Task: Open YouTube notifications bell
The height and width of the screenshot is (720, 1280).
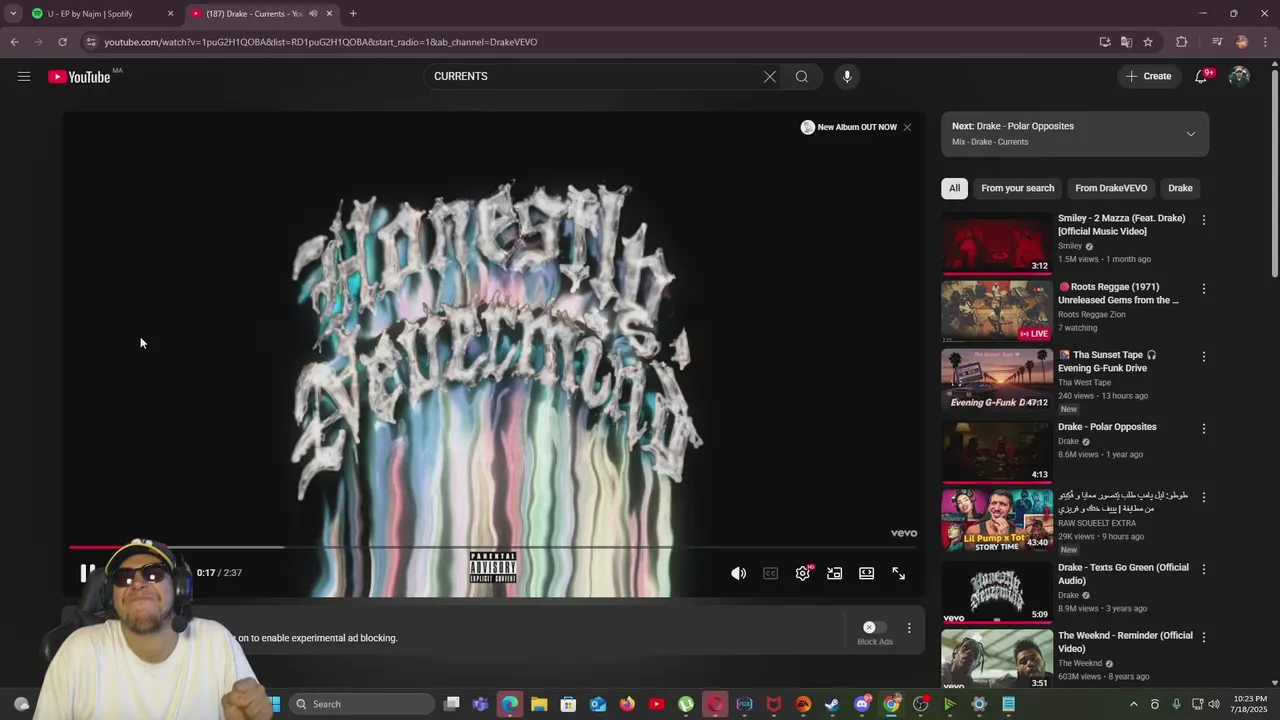Action: click(1202, 76)
